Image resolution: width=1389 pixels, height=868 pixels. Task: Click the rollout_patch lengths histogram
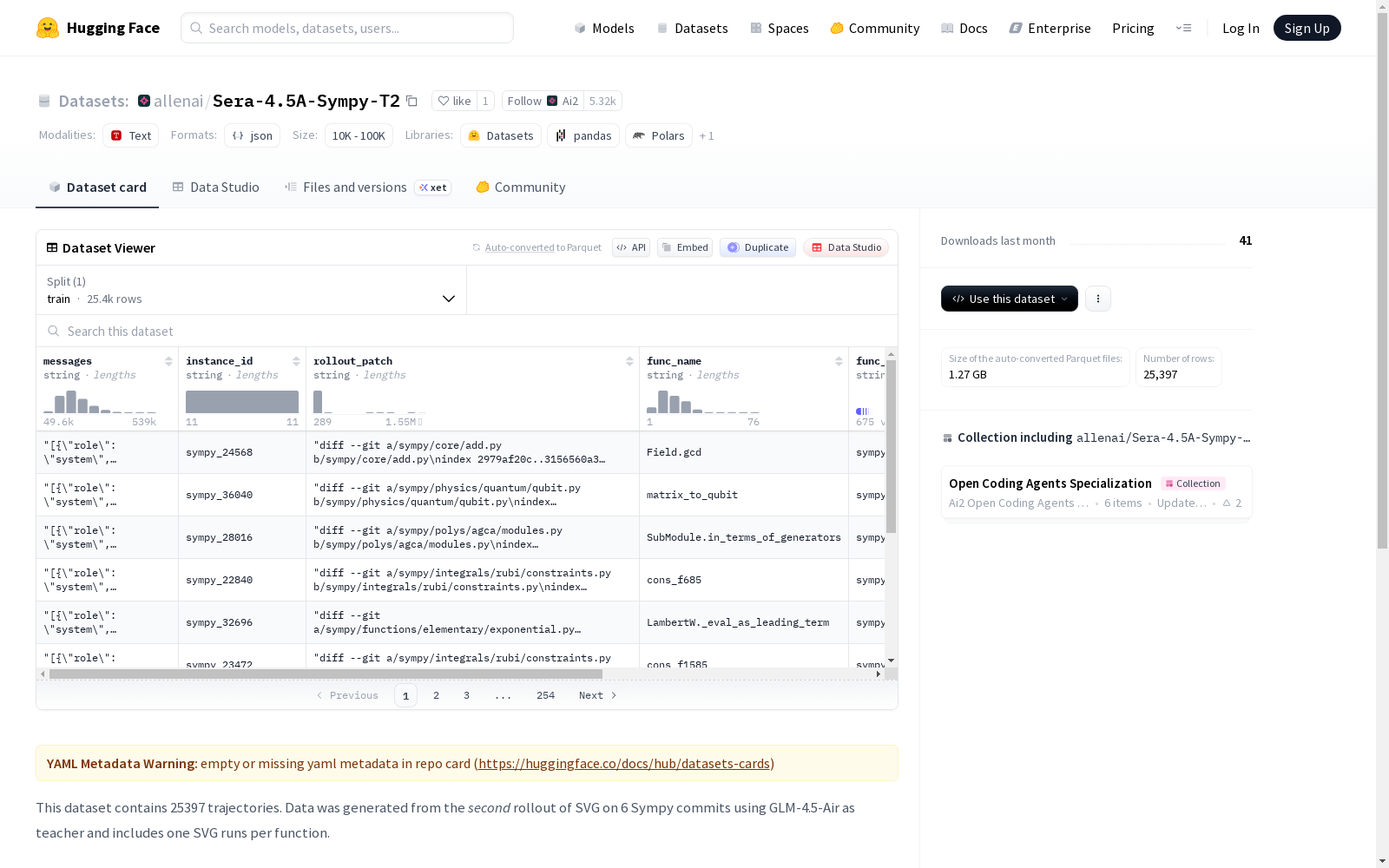click(x=370, y=402)
